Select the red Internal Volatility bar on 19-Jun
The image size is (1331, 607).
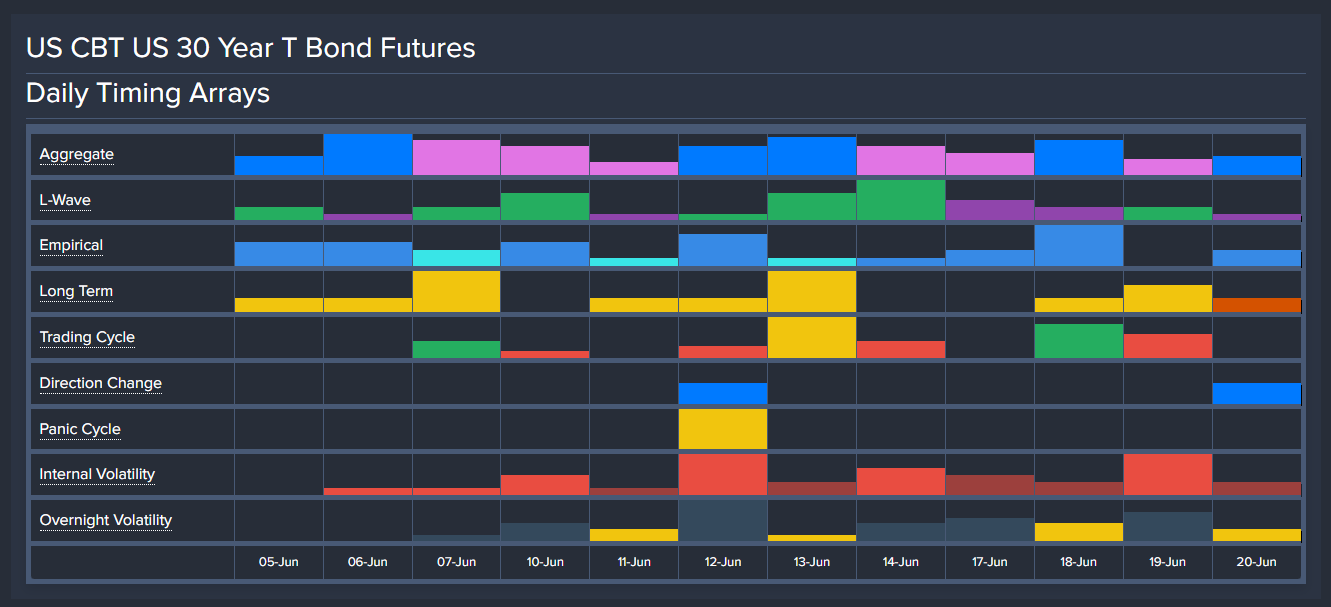[x=1167, y=475]
